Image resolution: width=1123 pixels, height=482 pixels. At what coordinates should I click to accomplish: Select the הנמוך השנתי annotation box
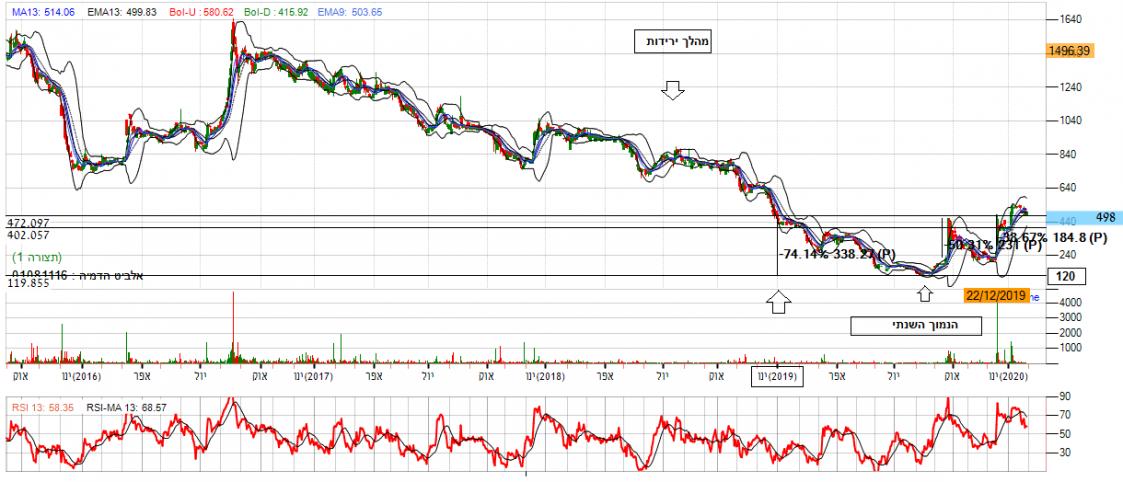896,326
